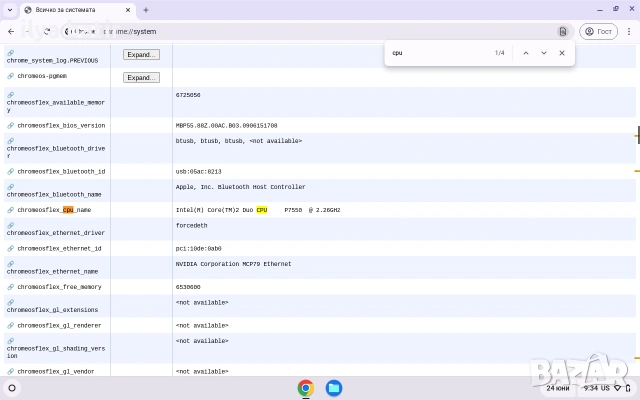Close the find bar

(x=562, y=53)
